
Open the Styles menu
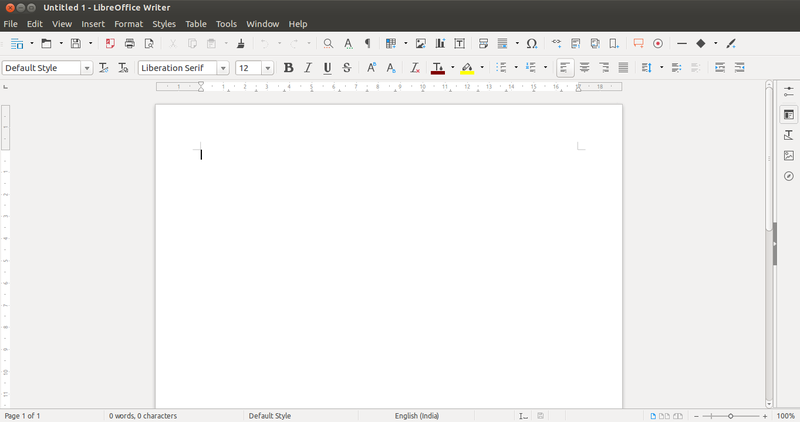164,24
